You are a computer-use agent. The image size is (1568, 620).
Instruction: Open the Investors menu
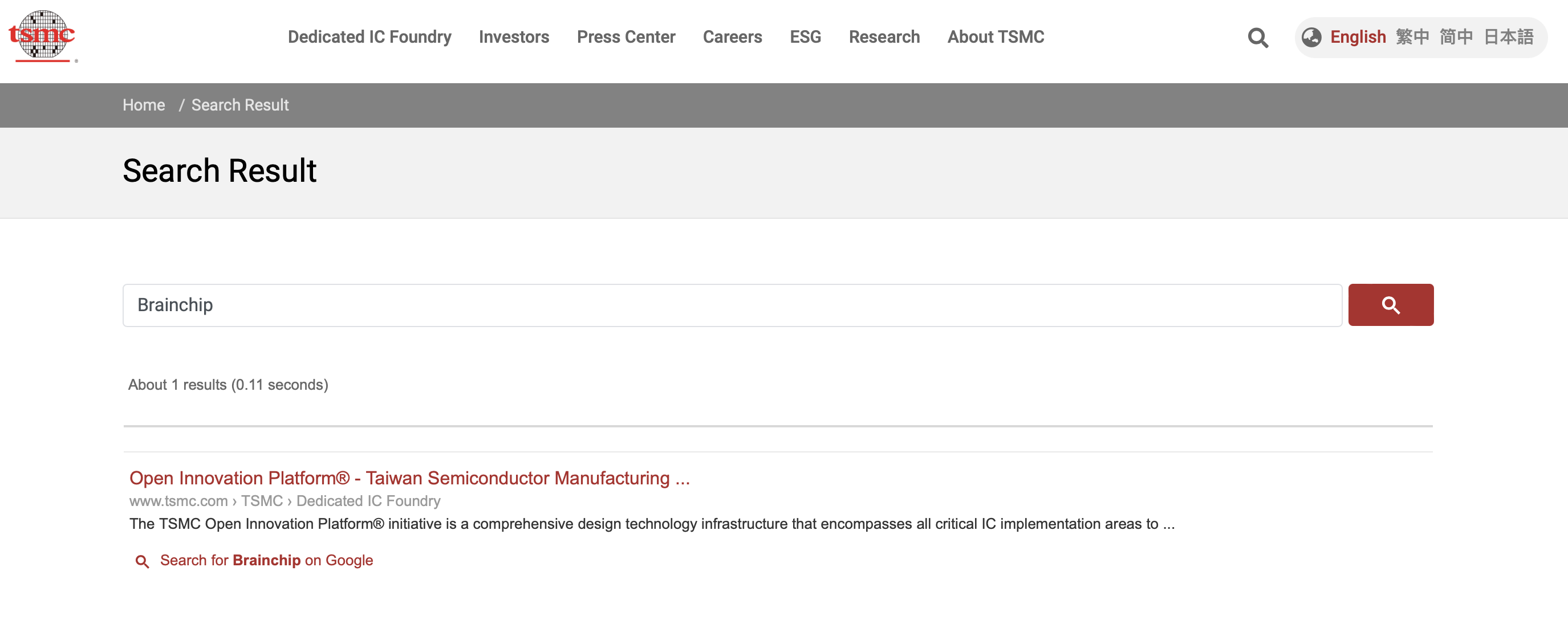coord(514,37)
